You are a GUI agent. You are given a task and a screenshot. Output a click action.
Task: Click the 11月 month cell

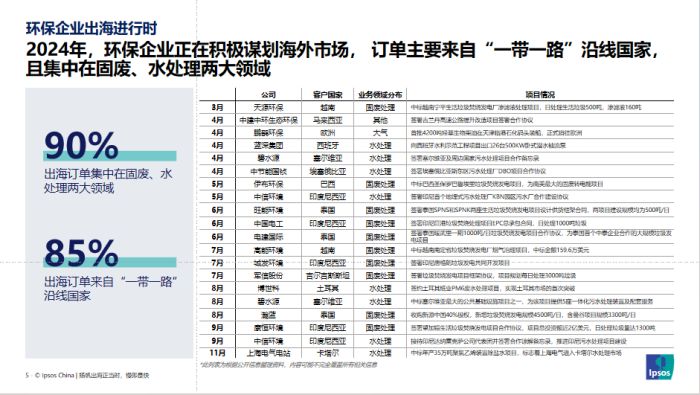pos(217,353)
